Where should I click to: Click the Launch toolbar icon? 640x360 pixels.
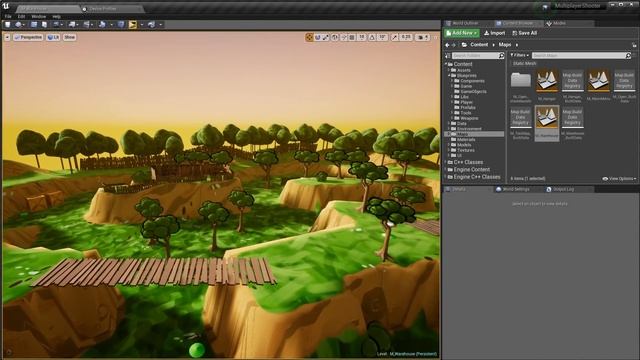click(151, 24)
